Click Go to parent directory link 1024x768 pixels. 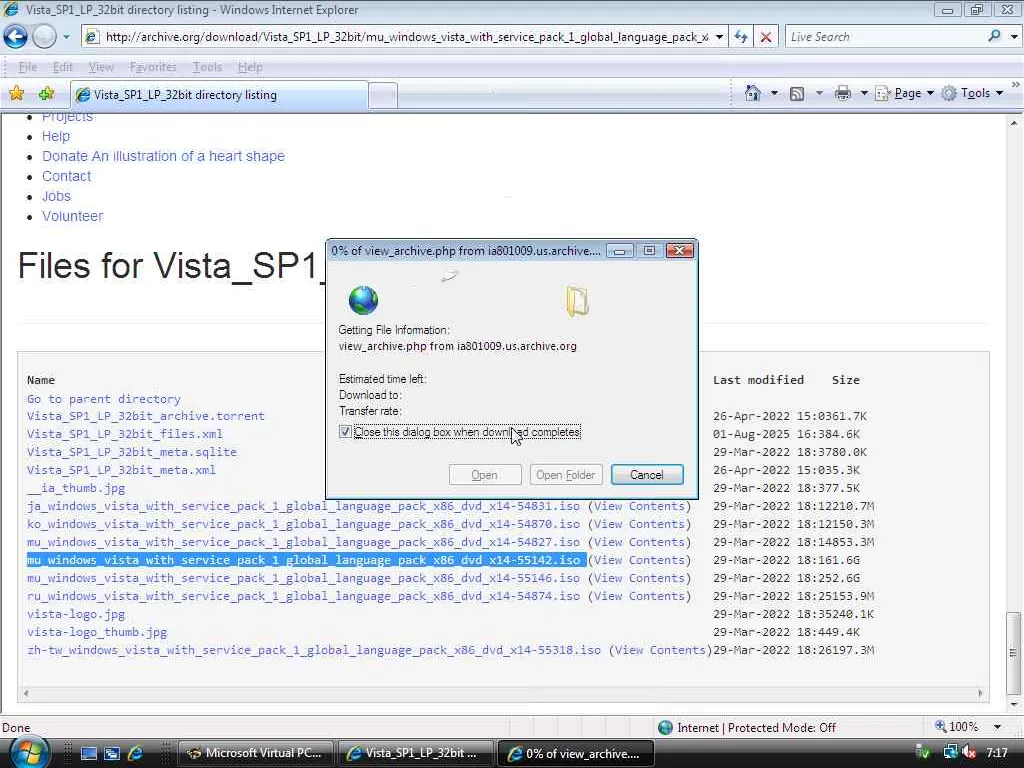coord(104,399)
